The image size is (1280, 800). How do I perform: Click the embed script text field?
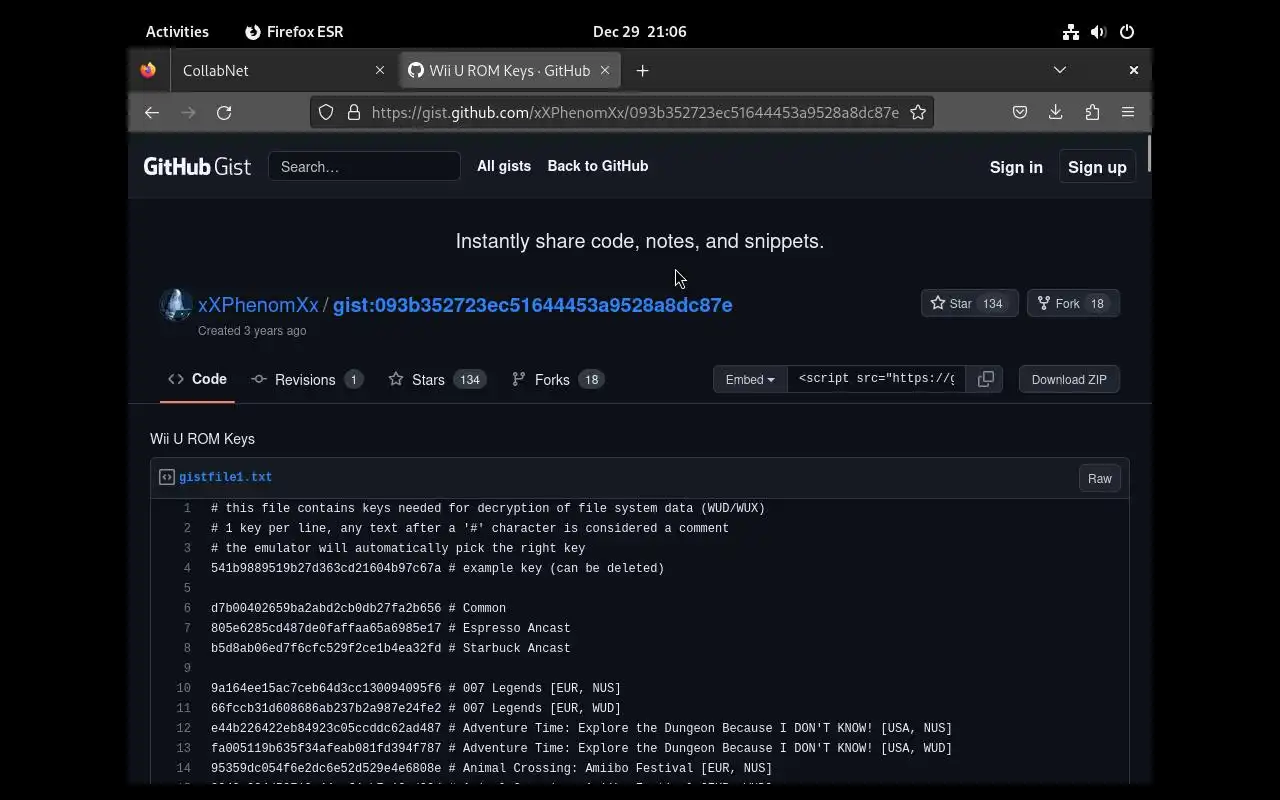(x=877, y=379)
